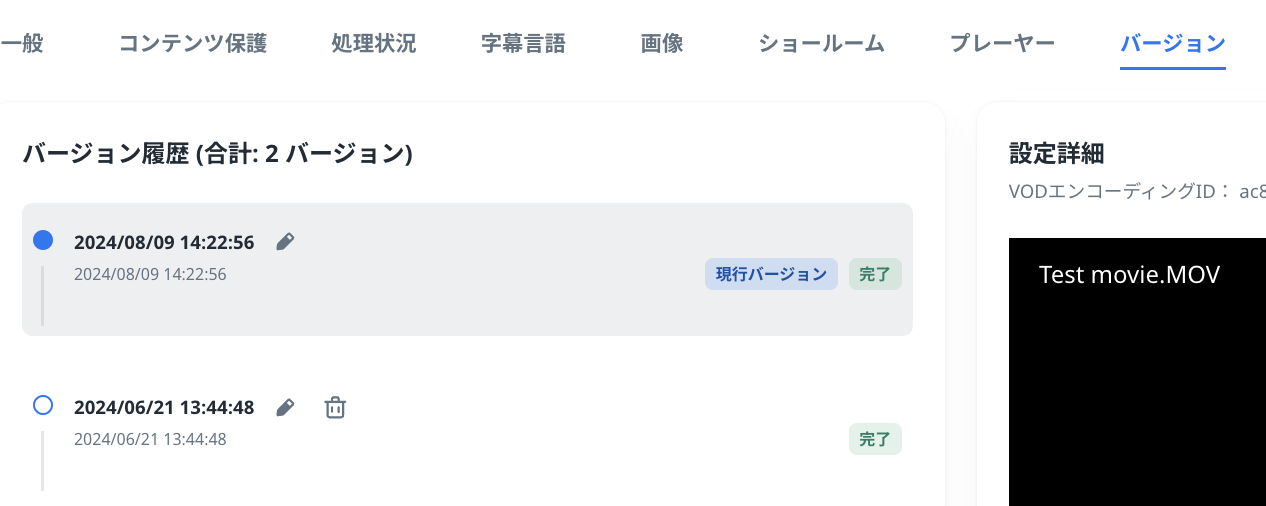Click the 完了 badge on 2024/06/21 version
1266x506 pixels.
click(875, 439)
